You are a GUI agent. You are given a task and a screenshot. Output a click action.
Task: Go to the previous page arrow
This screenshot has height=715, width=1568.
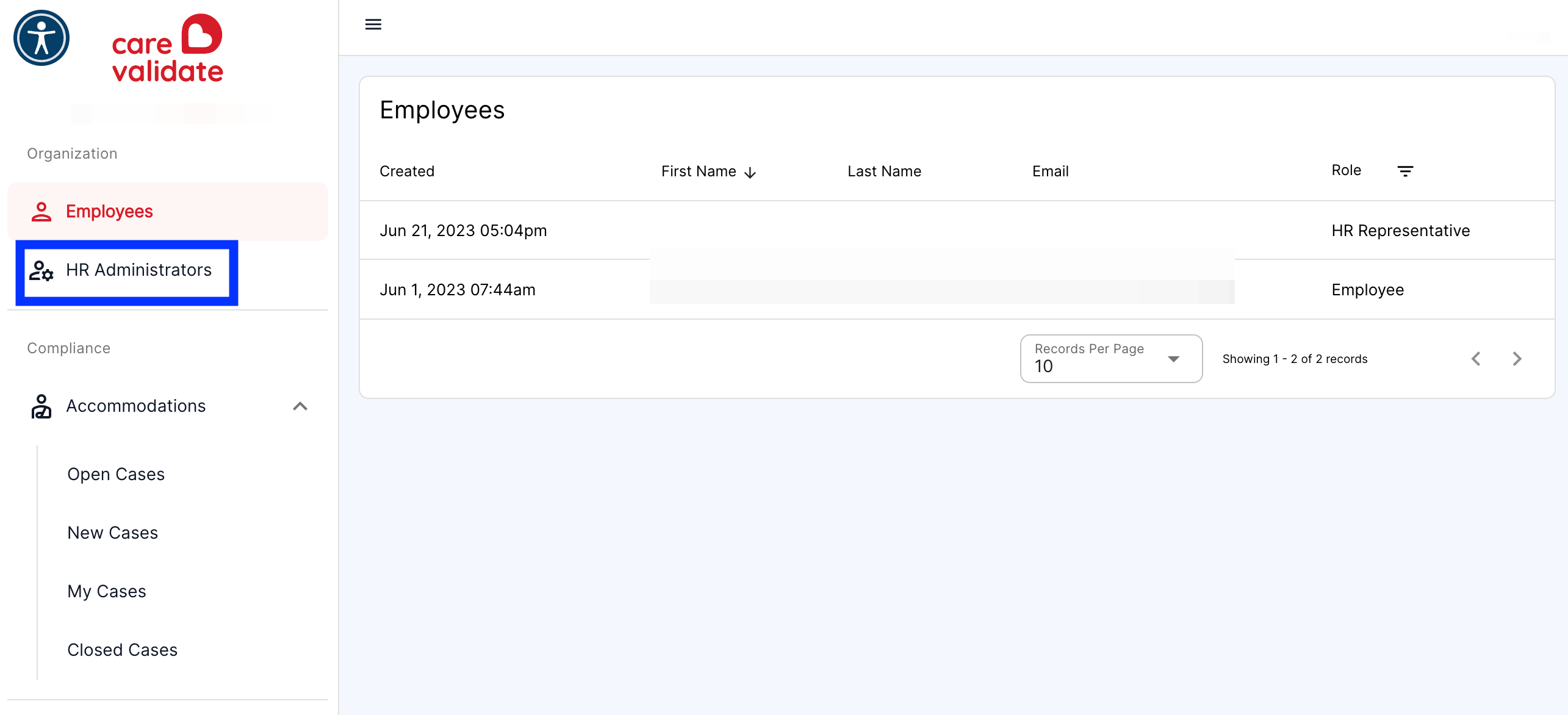1476,359
